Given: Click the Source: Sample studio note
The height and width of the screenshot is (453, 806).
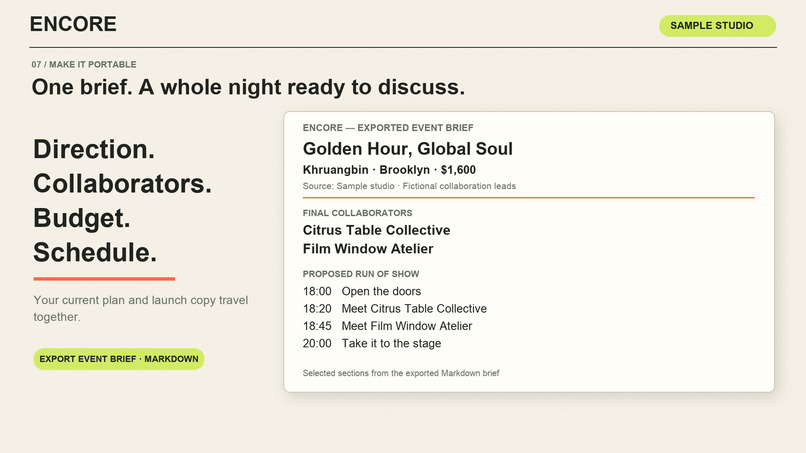Looking at the screenshot, I should [x=409, y=186].
